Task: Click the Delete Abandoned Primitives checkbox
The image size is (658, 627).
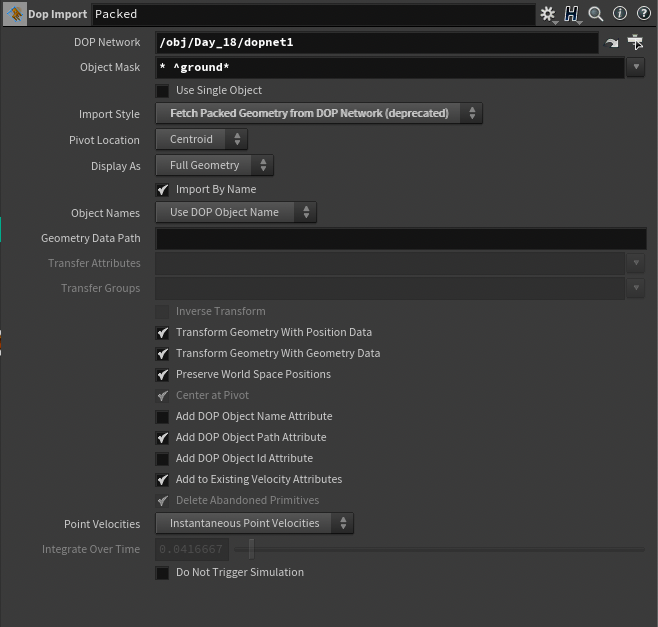Action: click(x=162, y=501)
